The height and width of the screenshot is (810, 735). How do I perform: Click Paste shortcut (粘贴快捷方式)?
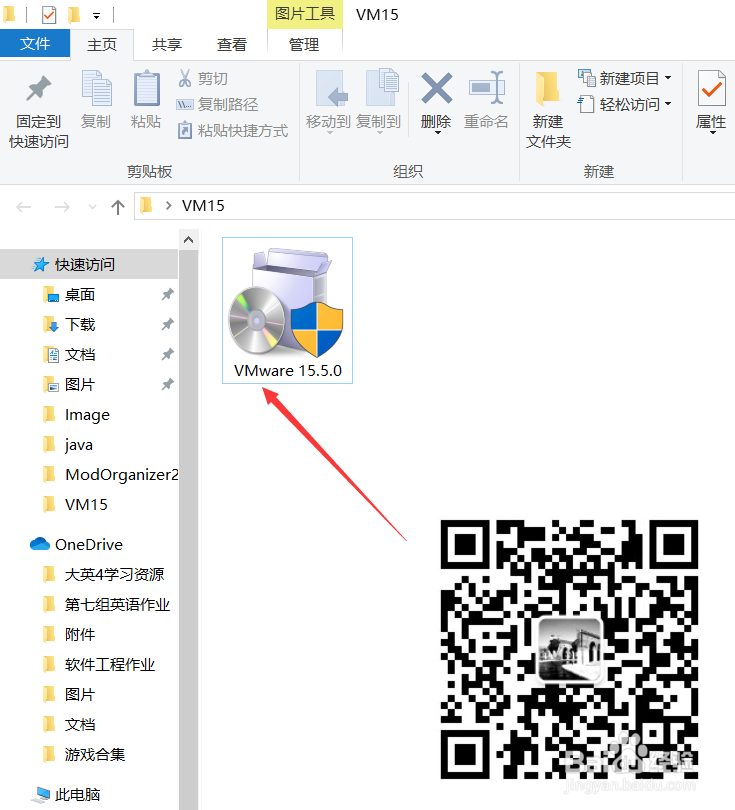tap(232, 130)
